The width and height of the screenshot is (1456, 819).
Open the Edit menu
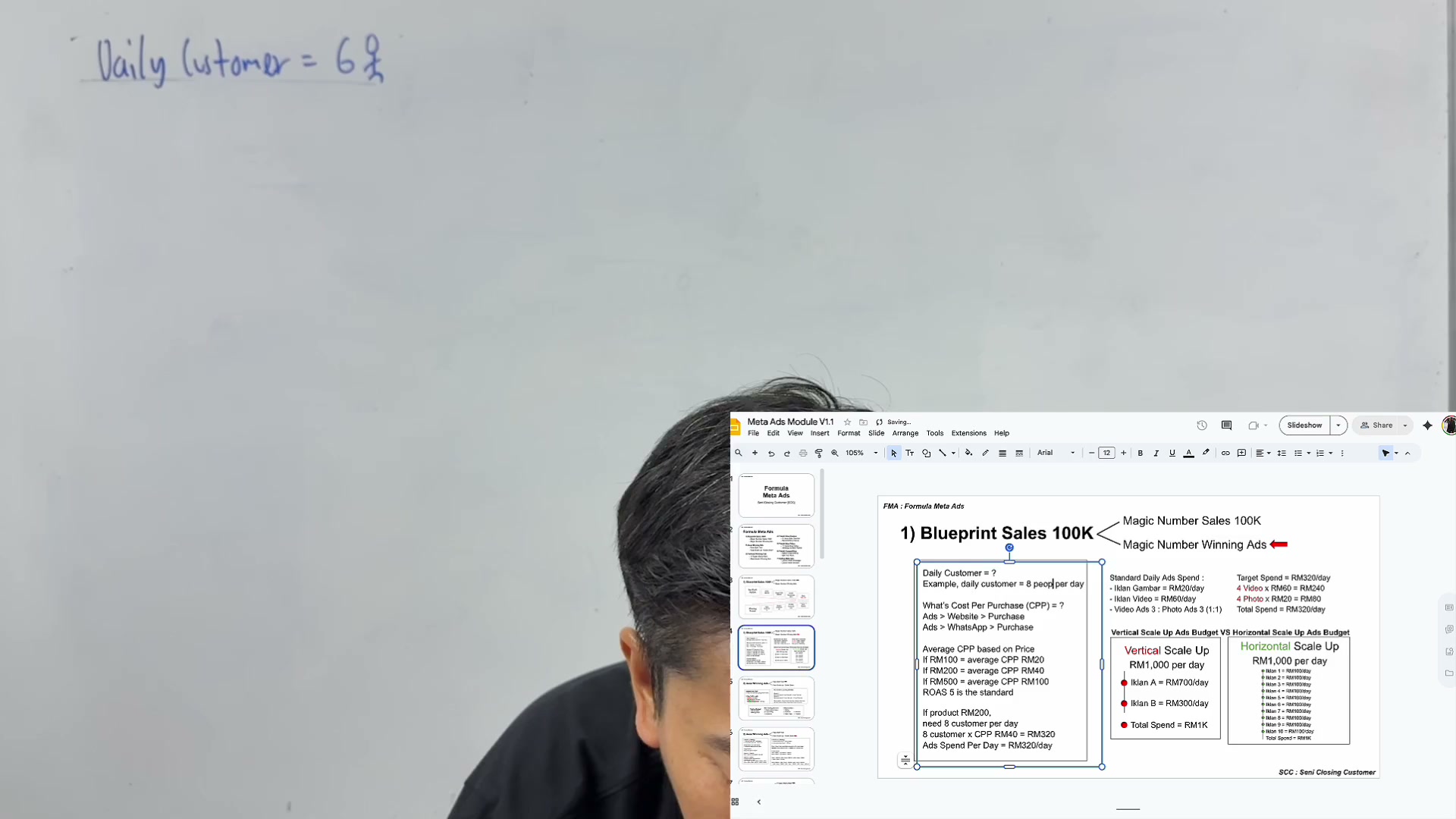pos(773,433)
